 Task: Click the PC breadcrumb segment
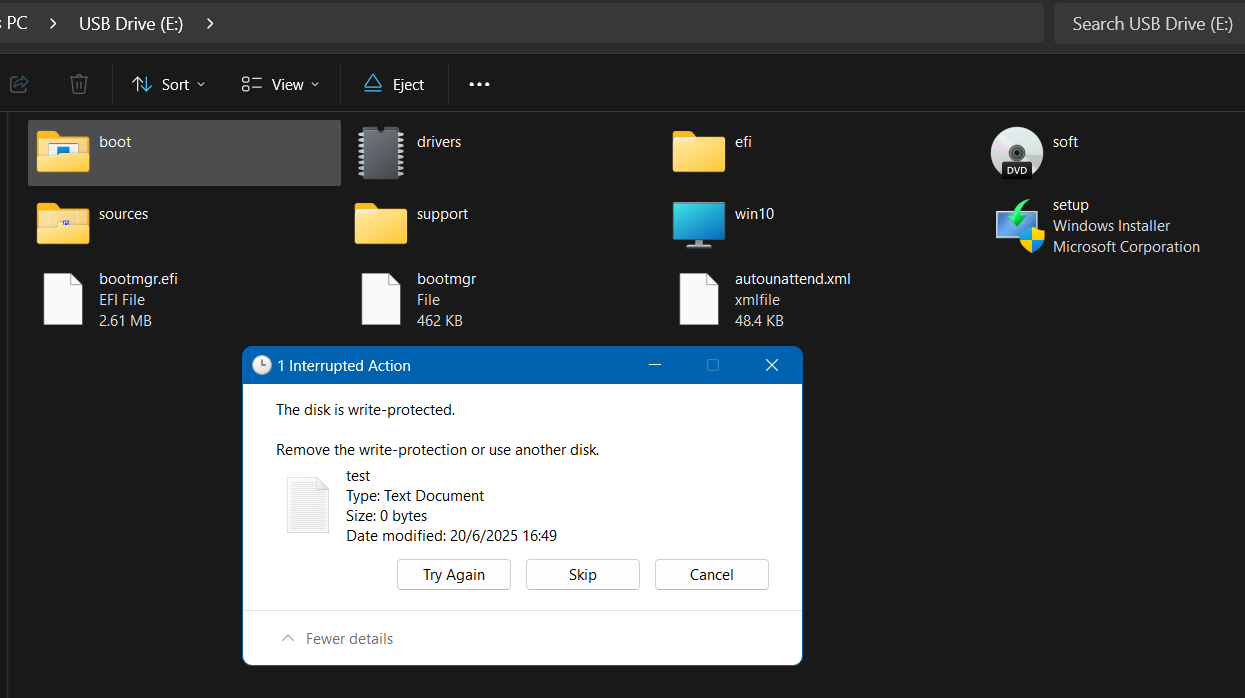pyautogui.click(x=16, y=23)
